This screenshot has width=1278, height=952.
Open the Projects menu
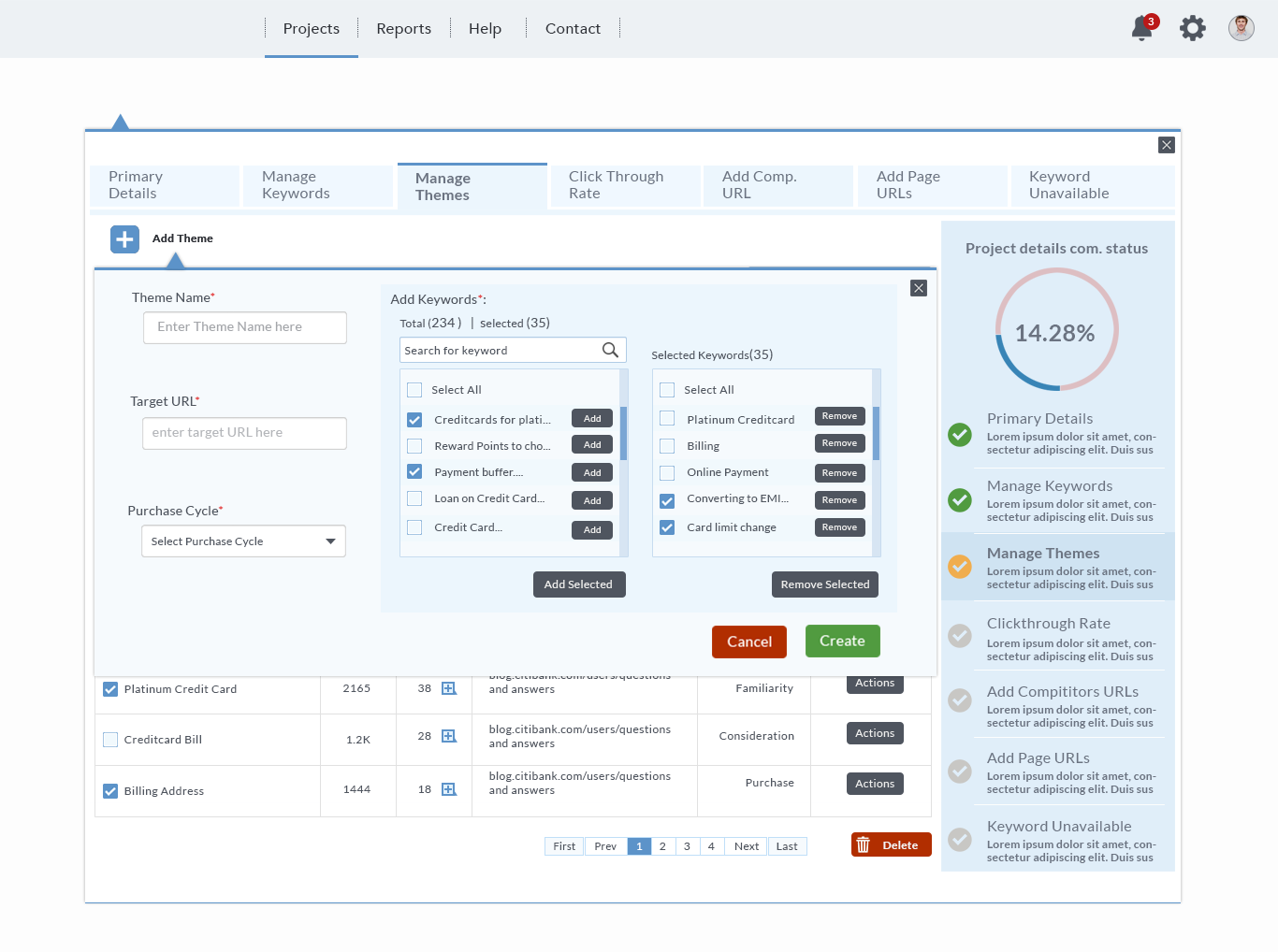coord(312,29)
